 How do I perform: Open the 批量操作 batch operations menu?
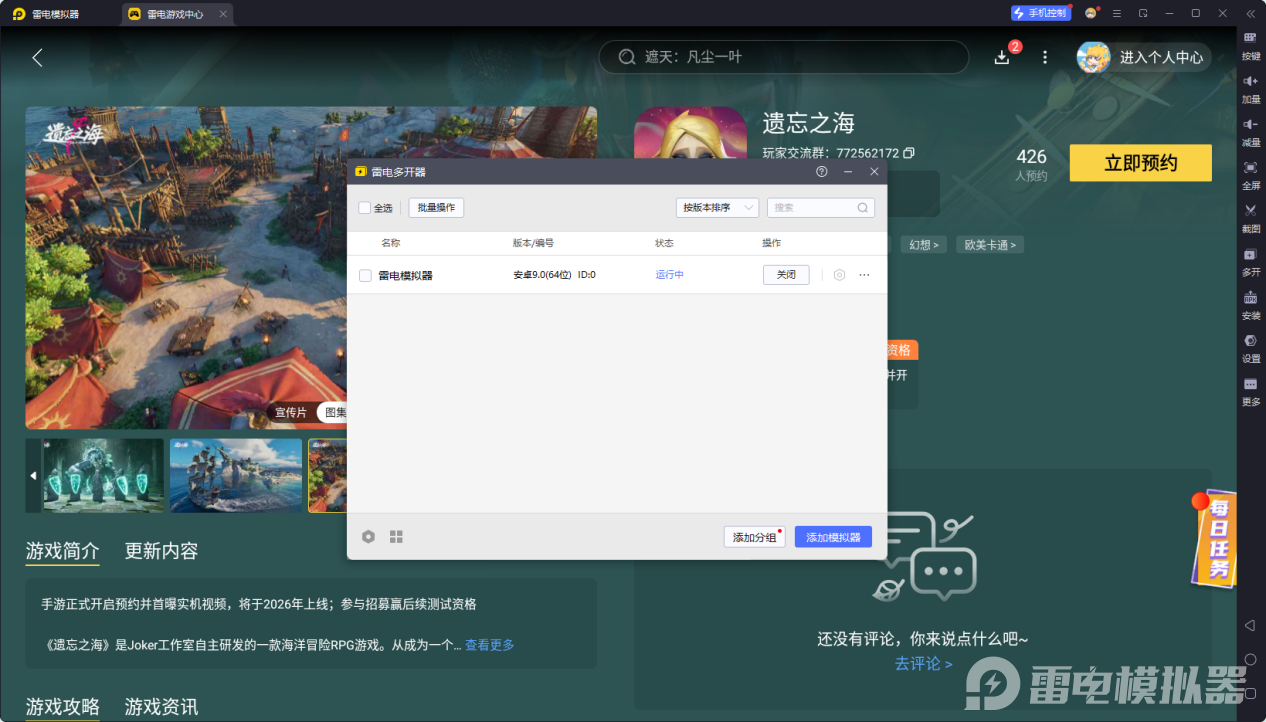436,208
